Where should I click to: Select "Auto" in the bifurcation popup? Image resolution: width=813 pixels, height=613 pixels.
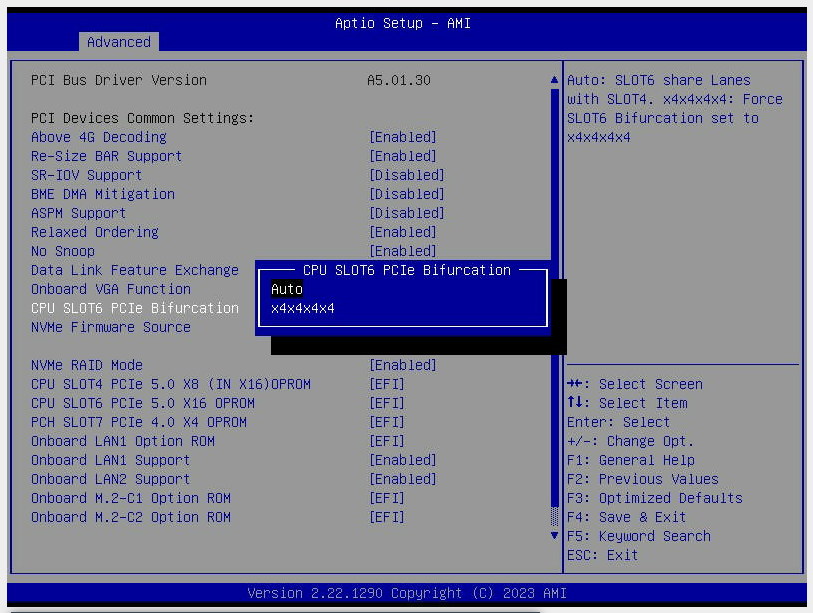pos(286,289)
